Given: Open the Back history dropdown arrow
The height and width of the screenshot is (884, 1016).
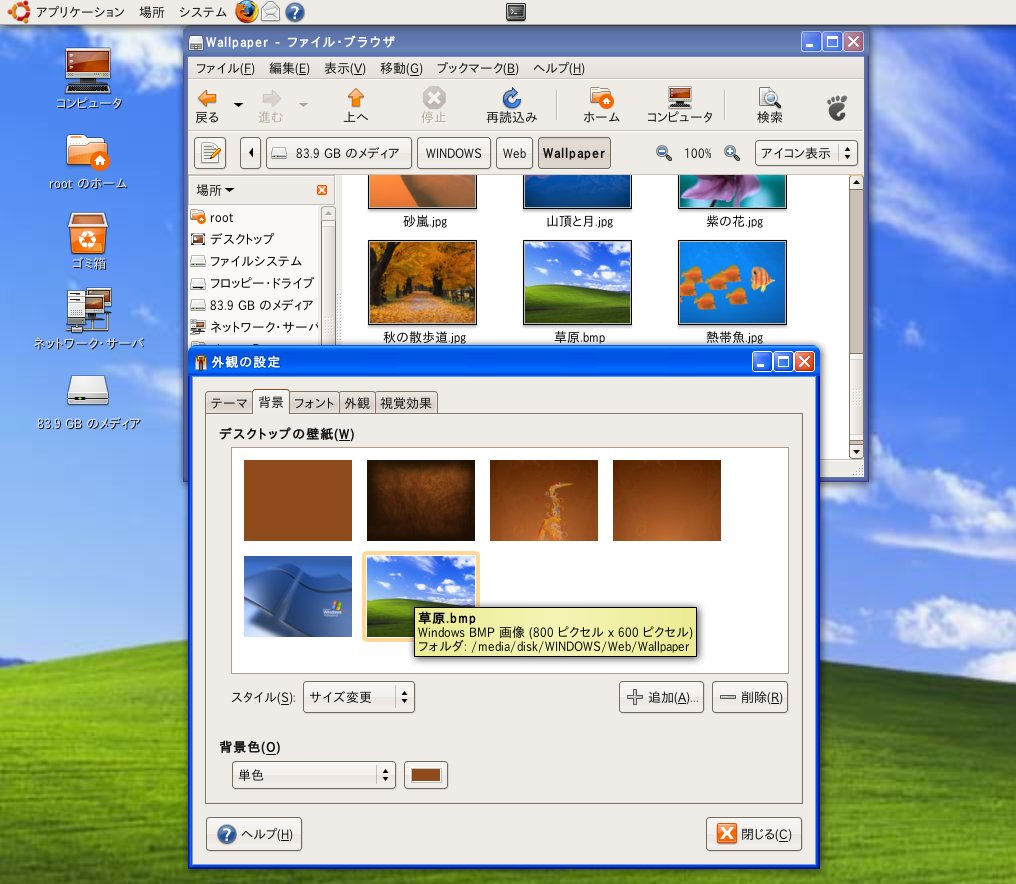Looking at the screenshot, I should (x=238, y=105).
